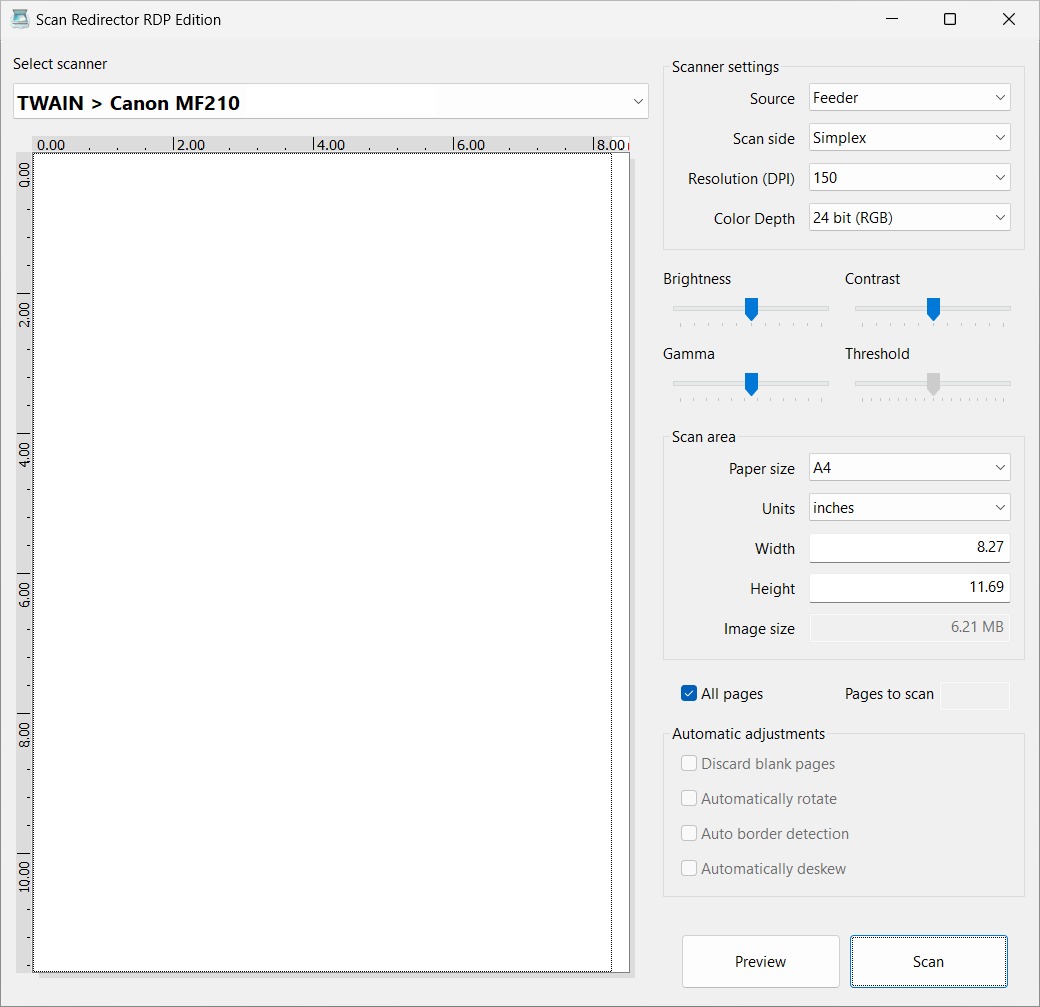Open the Select scanner dropdown
The width and height of the screenshot is (1040, 1007).
[x=330, y=102]
